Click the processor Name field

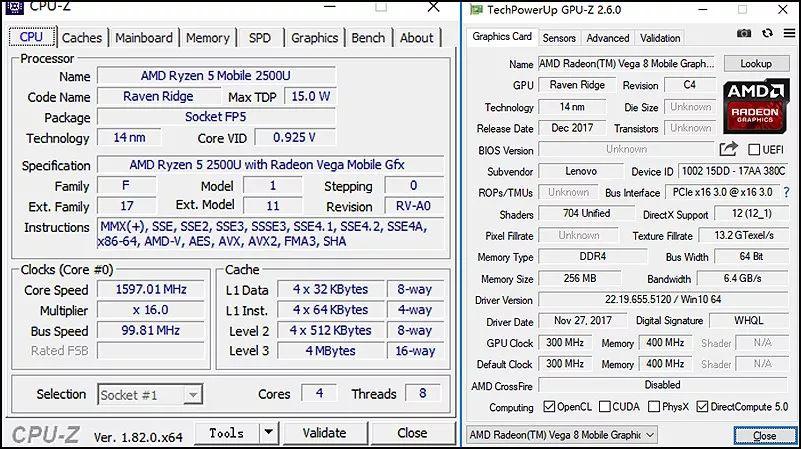216,76
